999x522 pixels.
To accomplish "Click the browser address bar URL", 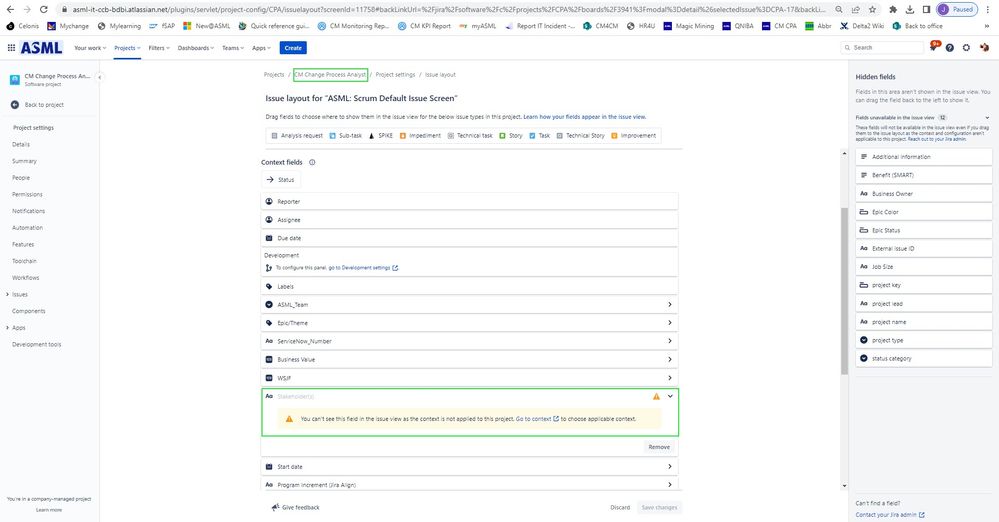I will click(x=448, y=10).
